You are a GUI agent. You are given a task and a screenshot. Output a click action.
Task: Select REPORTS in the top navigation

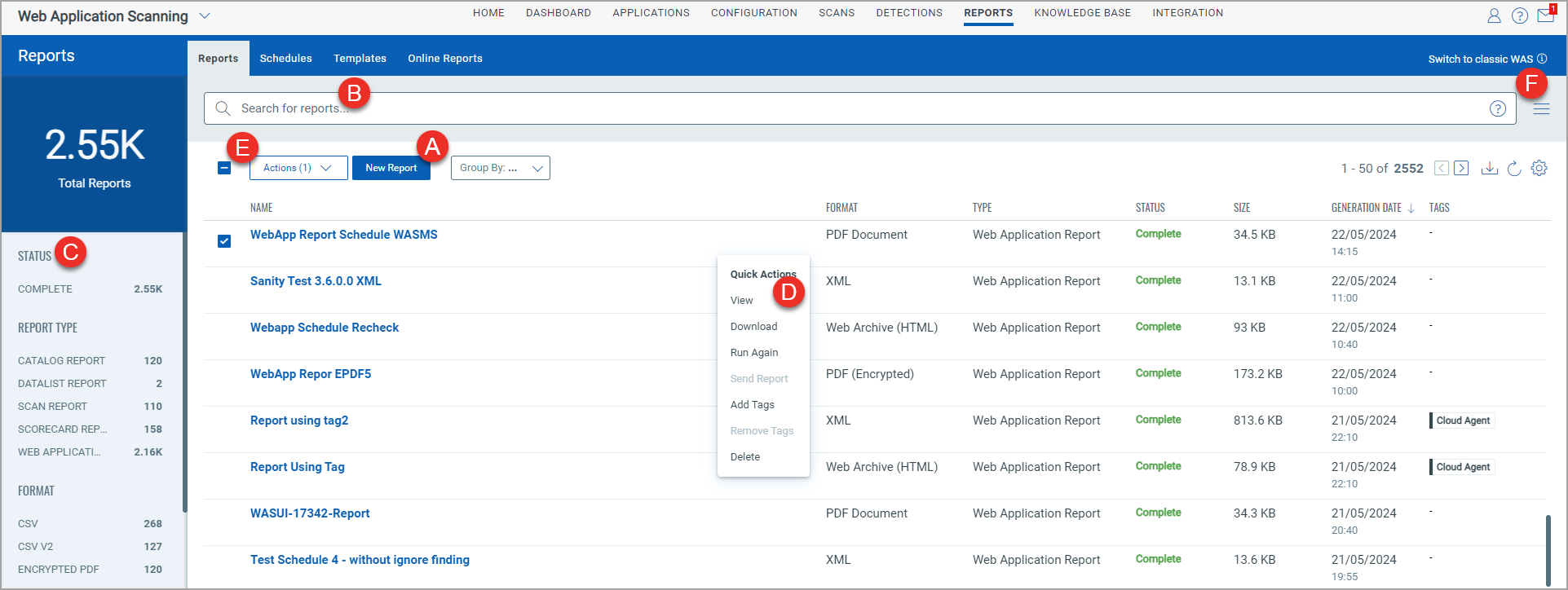pos(988,13)
